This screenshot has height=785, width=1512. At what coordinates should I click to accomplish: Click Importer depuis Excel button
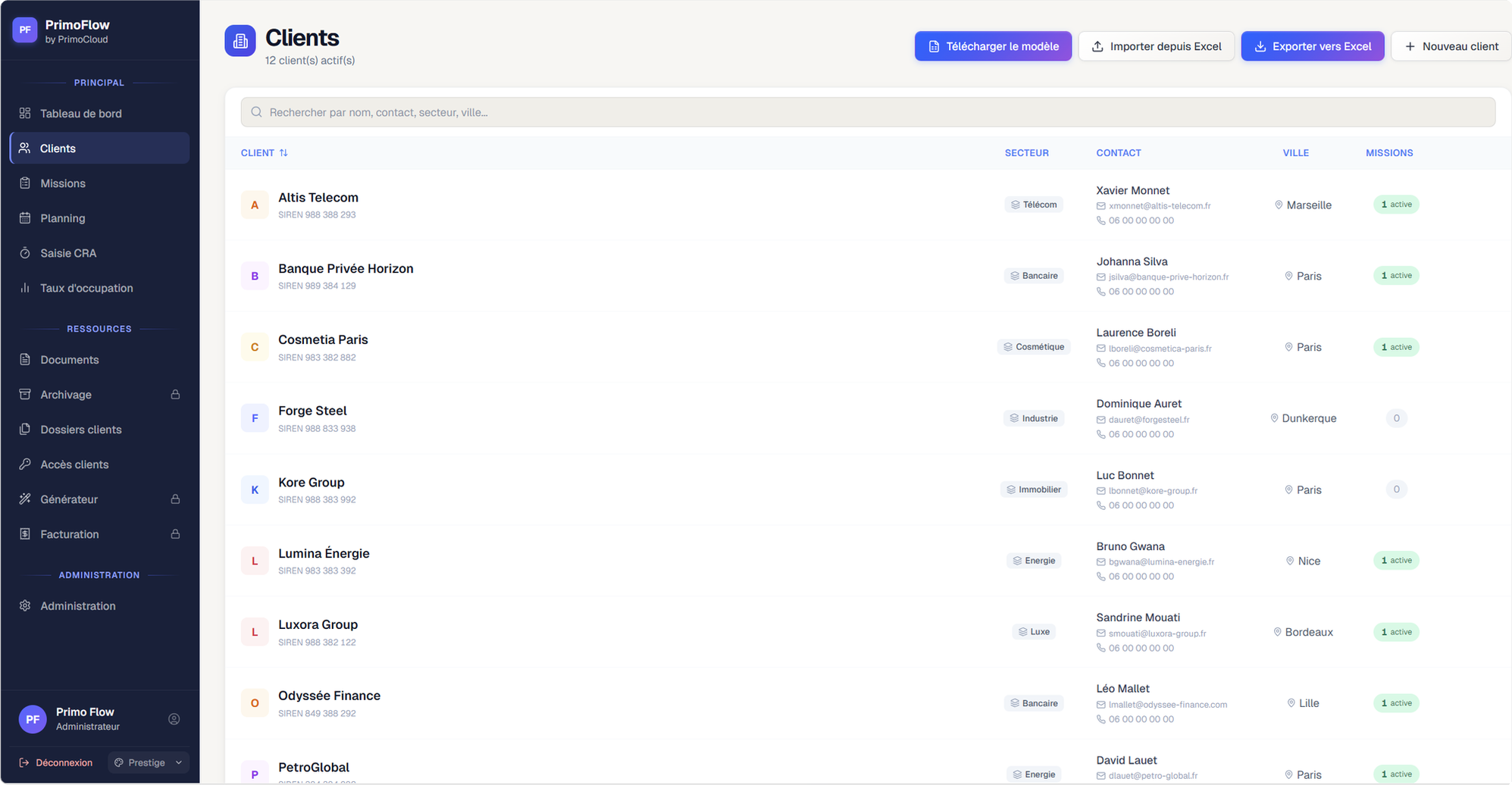[x=1157, y=46]
